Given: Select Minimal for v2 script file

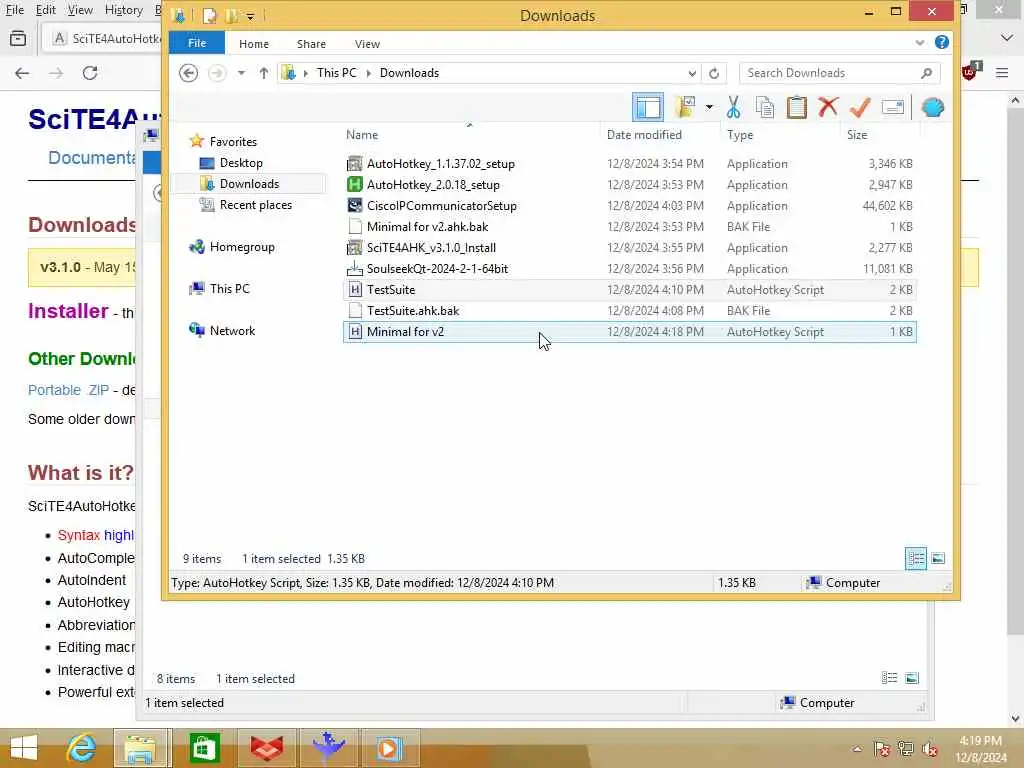Looking at the screenshot, I should tap(630, 332).
